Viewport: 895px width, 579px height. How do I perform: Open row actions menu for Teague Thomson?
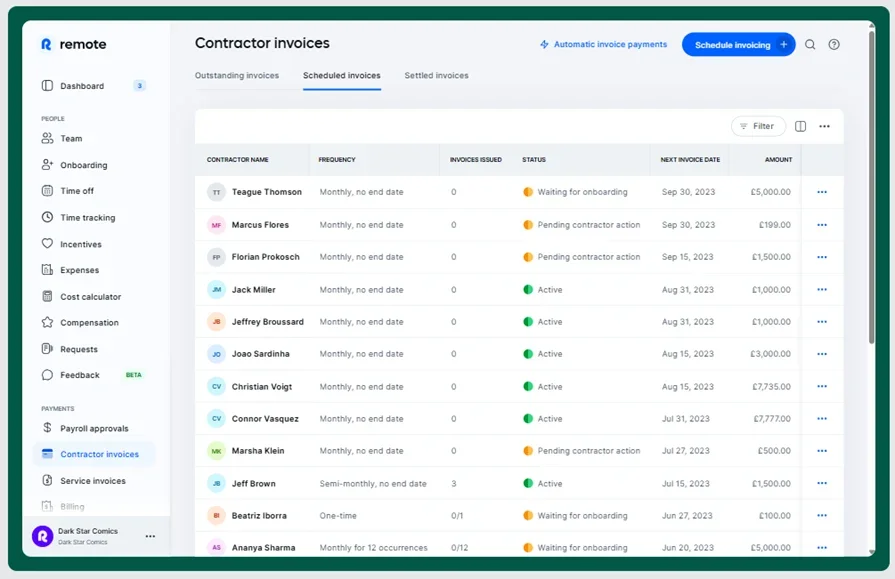(x=822, y=192)
